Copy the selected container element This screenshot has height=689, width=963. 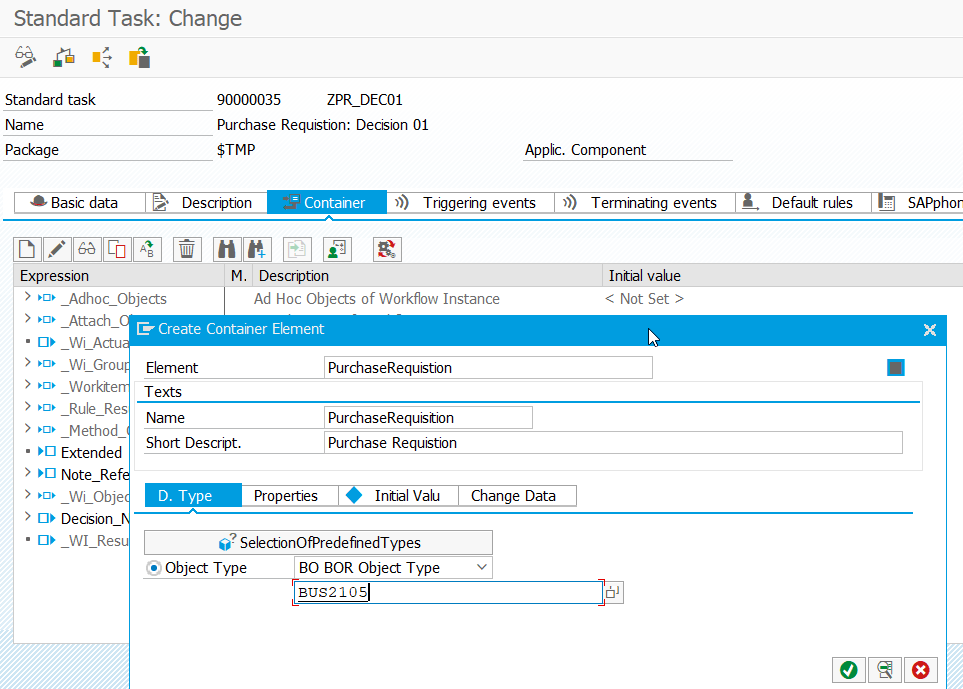pos(117,248)
